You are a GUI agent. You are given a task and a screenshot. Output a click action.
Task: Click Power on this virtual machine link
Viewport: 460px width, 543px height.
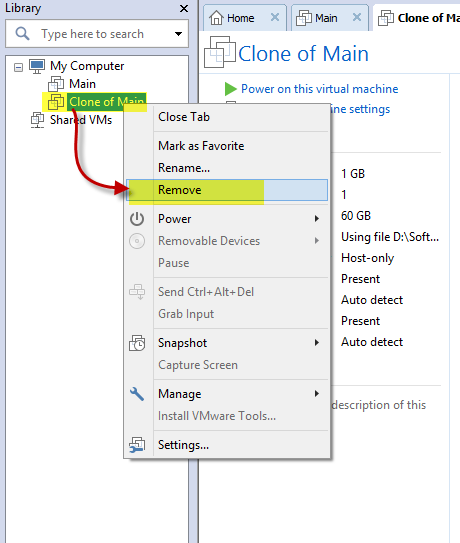click(319, 89)
